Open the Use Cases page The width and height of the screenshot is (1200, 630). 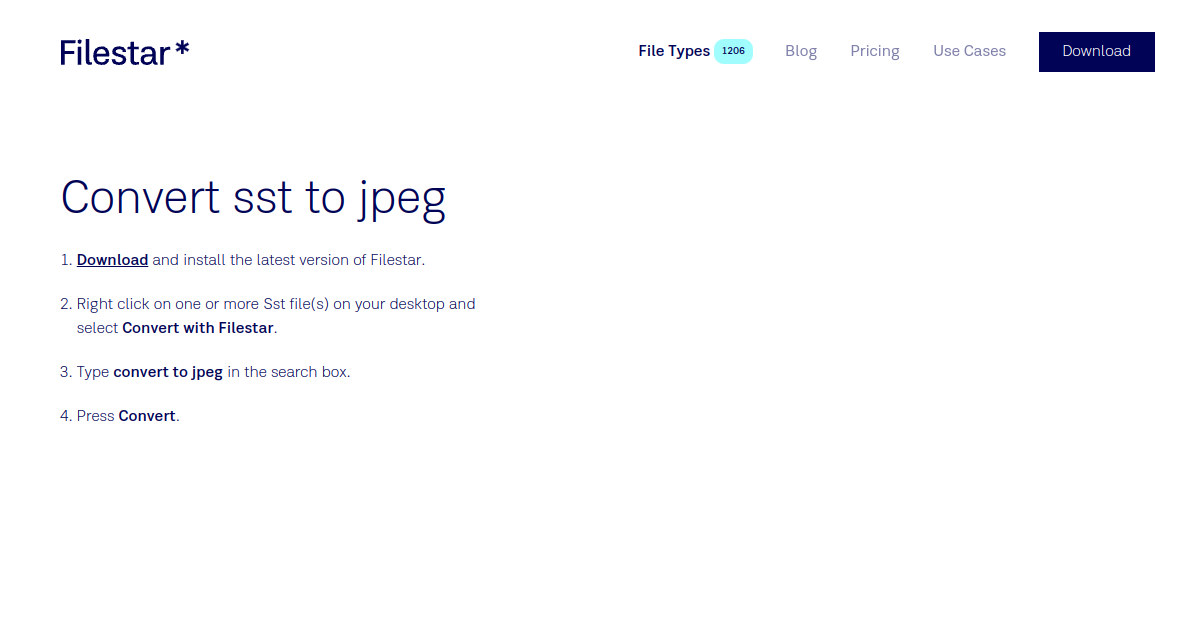point(969,51)
